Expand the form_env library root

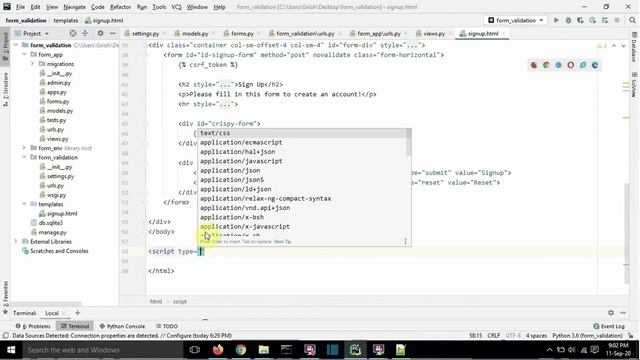click(x=24, y=148)
